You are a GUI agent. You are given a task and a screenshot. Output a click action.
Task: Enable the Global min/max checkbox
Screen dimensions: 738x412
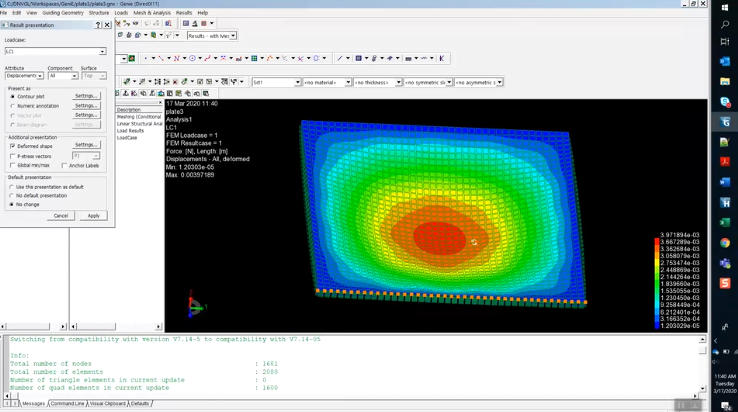(13, 165)
